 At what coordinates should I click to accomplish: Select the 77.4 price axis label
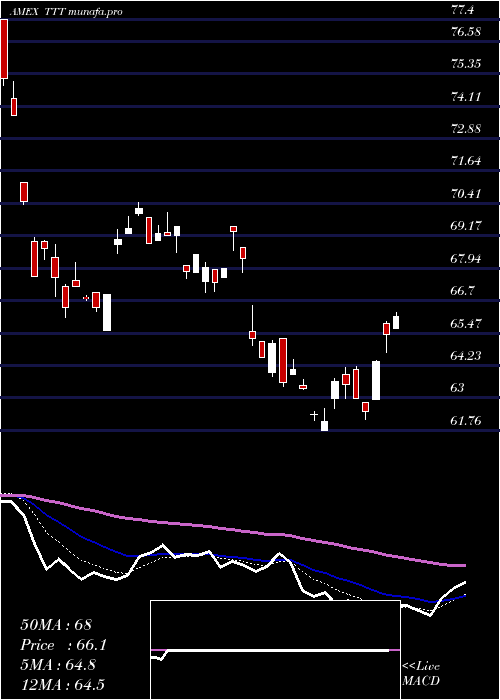coord(462,10)
